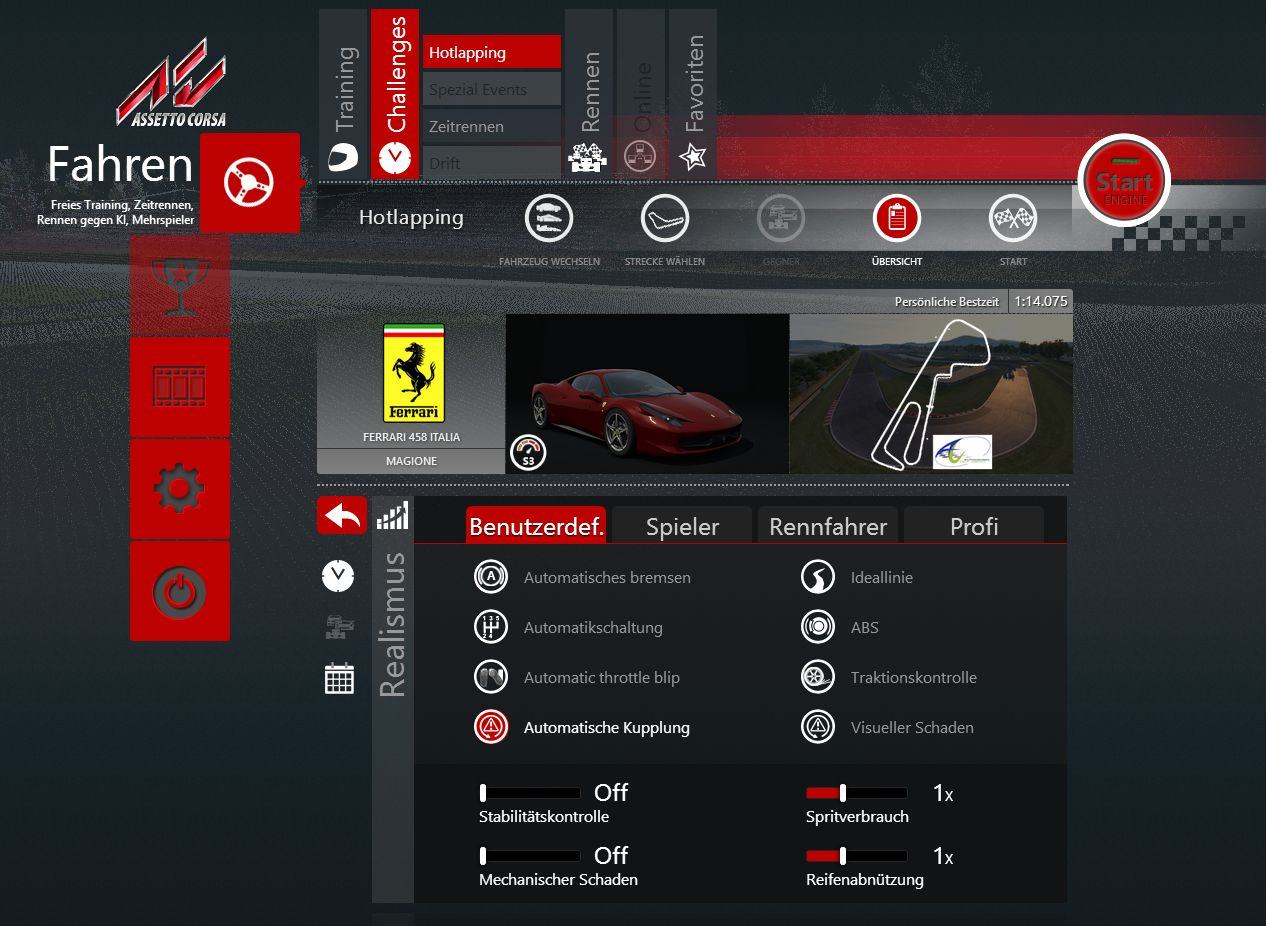The image size is (1266, 926).
Task: Click the 1:14.075 best time value
Action: (1041, 301)
